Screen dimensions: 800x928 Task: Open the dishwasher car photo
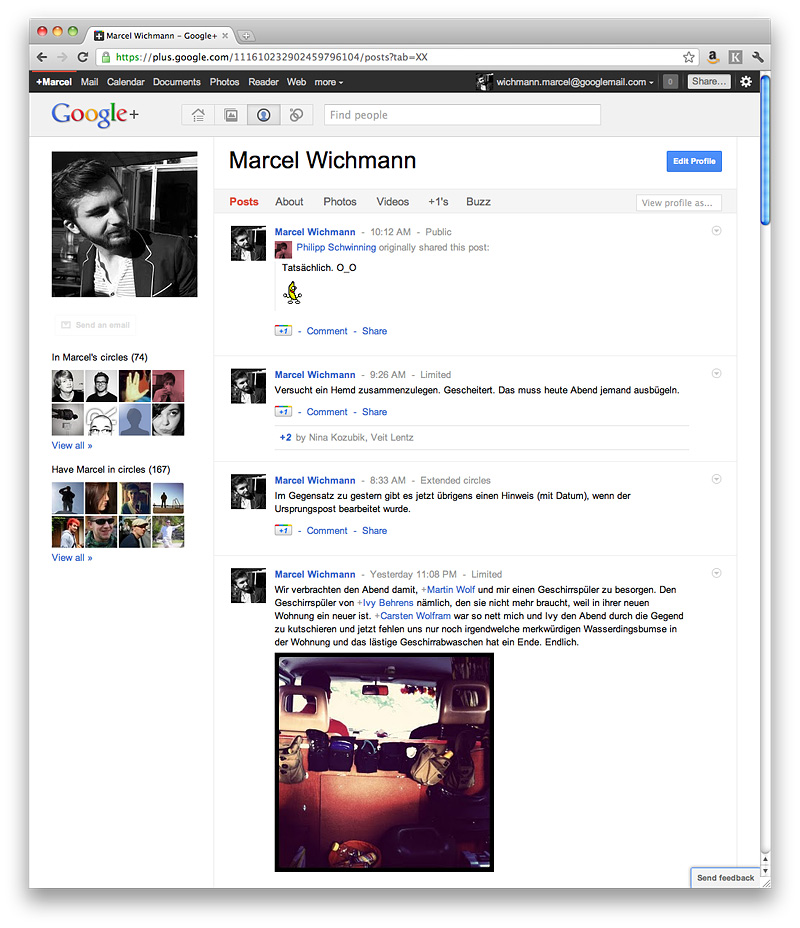[x=384, y=762]
